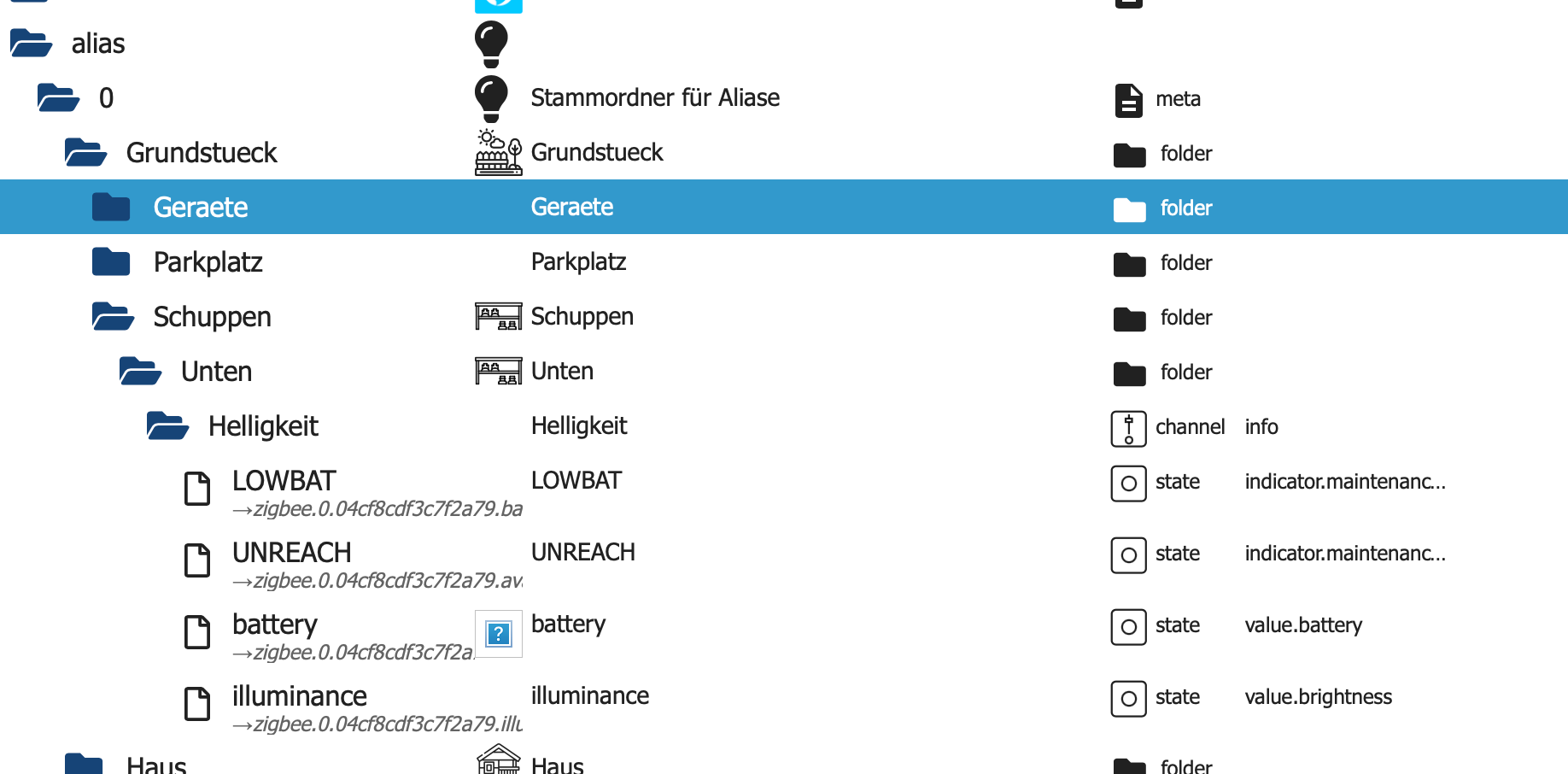Click the meta document type icon
Screen dimensions: 1568x774
(x=1128, y=100)
